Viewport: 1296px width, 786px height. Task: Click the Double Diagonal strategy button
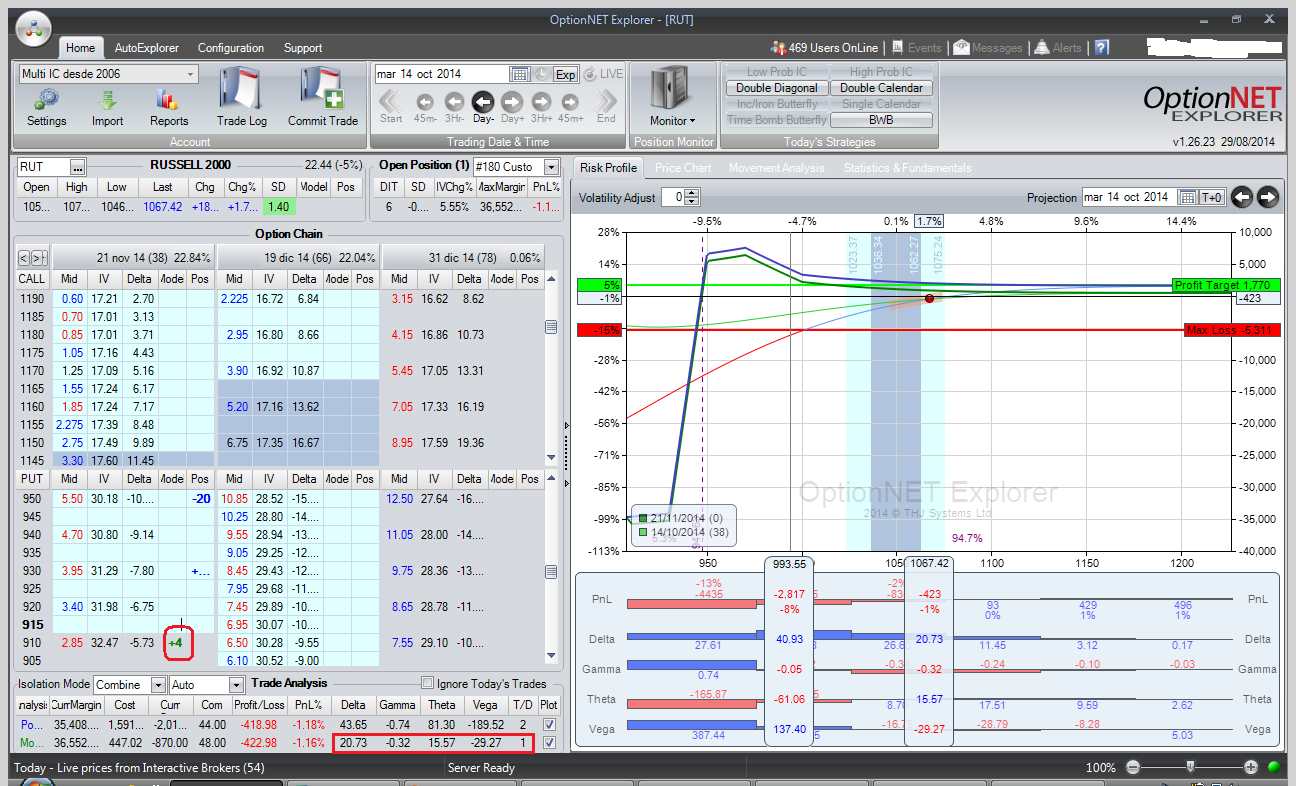[x=777, y=88]
